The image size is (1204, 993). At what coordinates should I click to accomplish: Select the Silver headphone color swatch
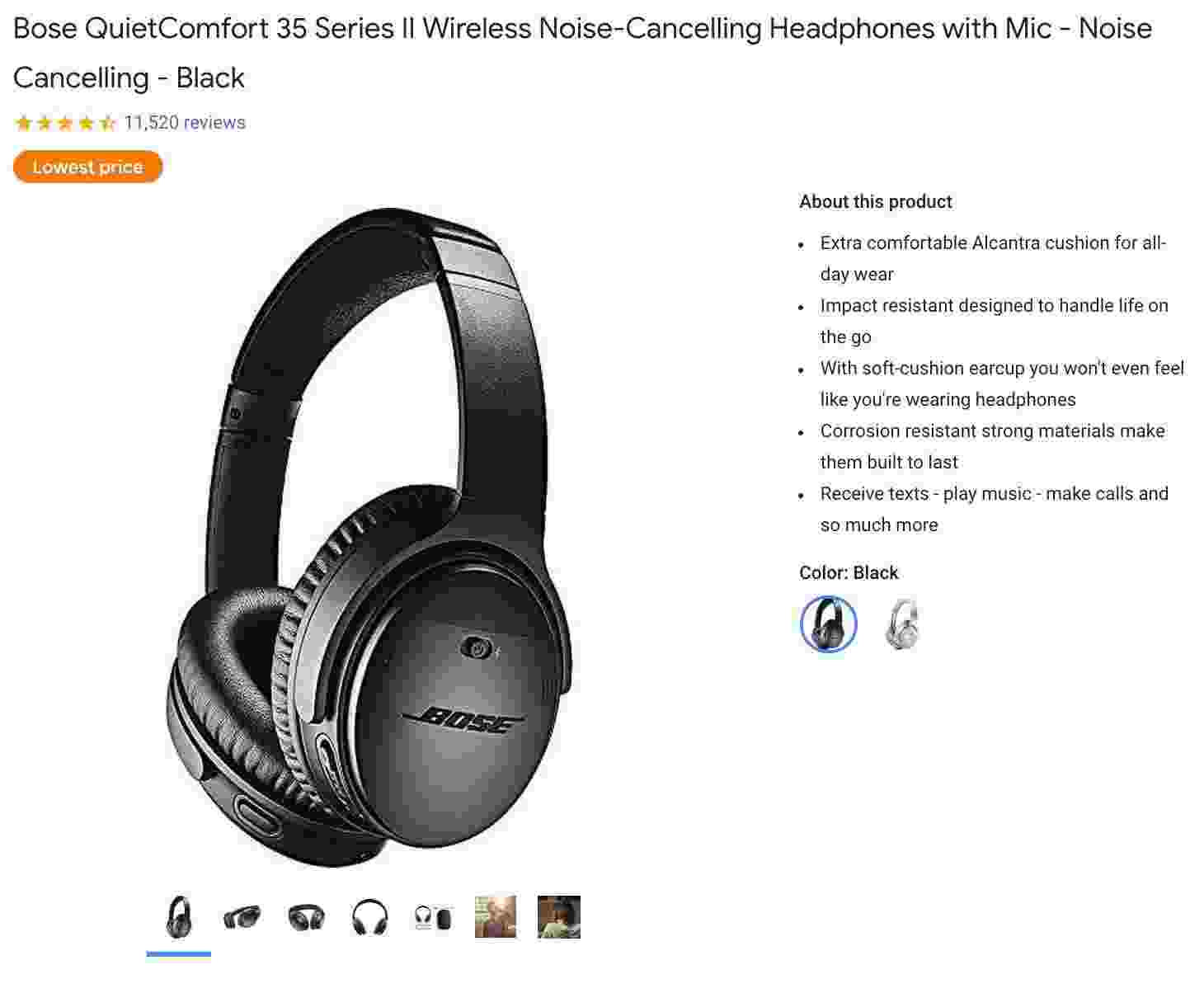(901, 624)
